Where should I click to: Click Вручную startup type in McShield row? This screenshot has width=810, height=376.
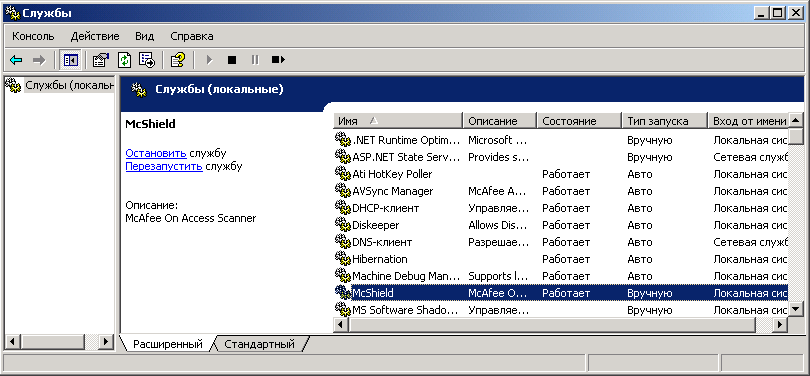(x=650, y=293)
